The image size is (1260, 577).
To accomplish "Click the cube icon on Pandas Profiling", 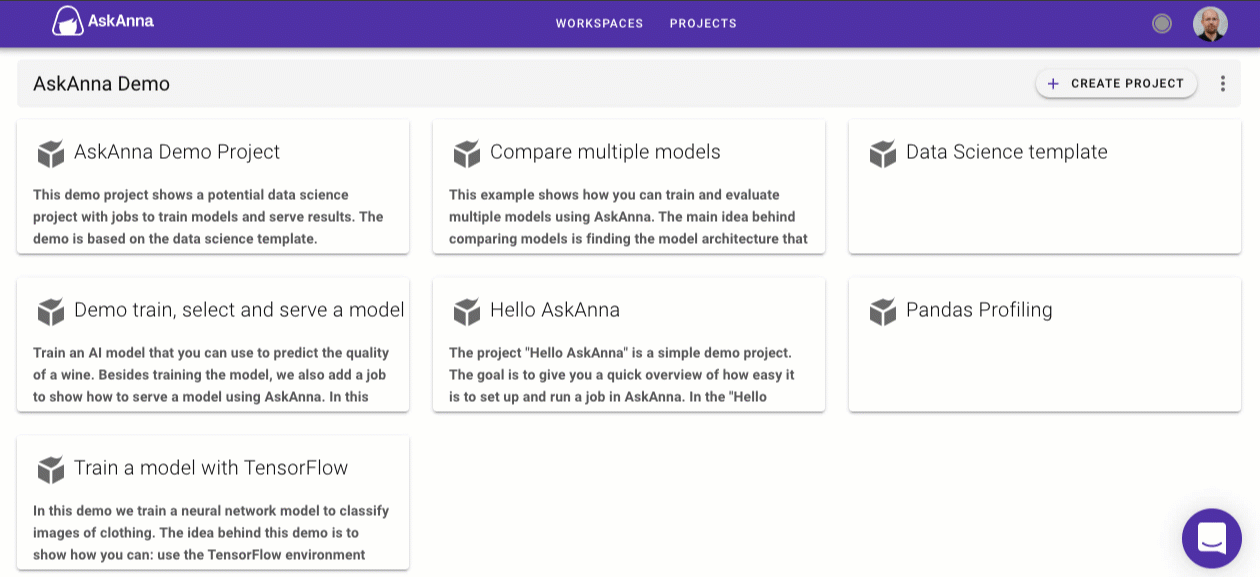I will click(882, 311).
